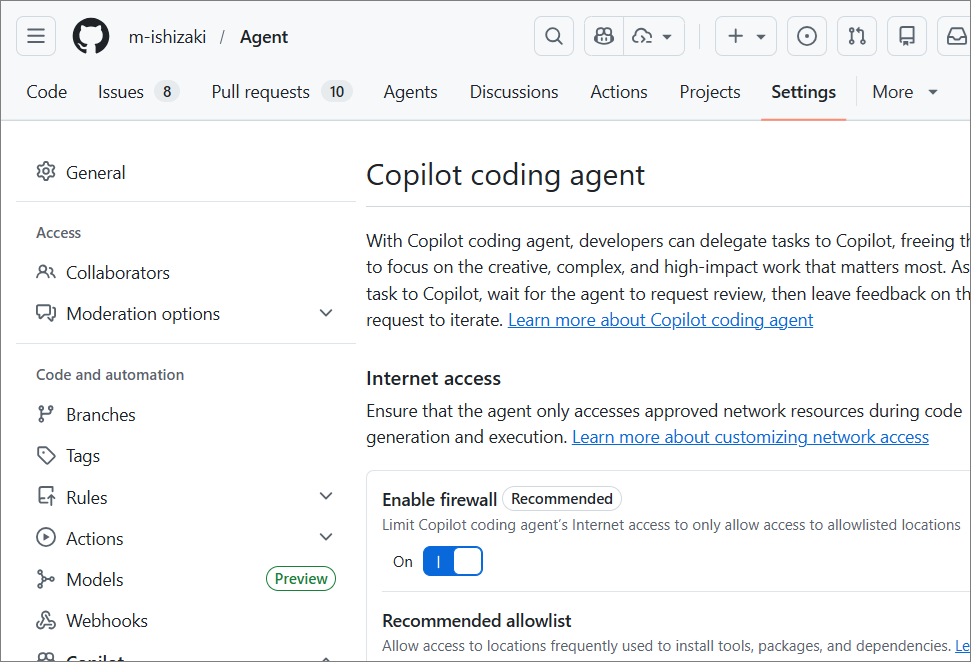The image size is (971, 662).
Task: Click the m-ishizaki owner link
Action: (167, 37)
